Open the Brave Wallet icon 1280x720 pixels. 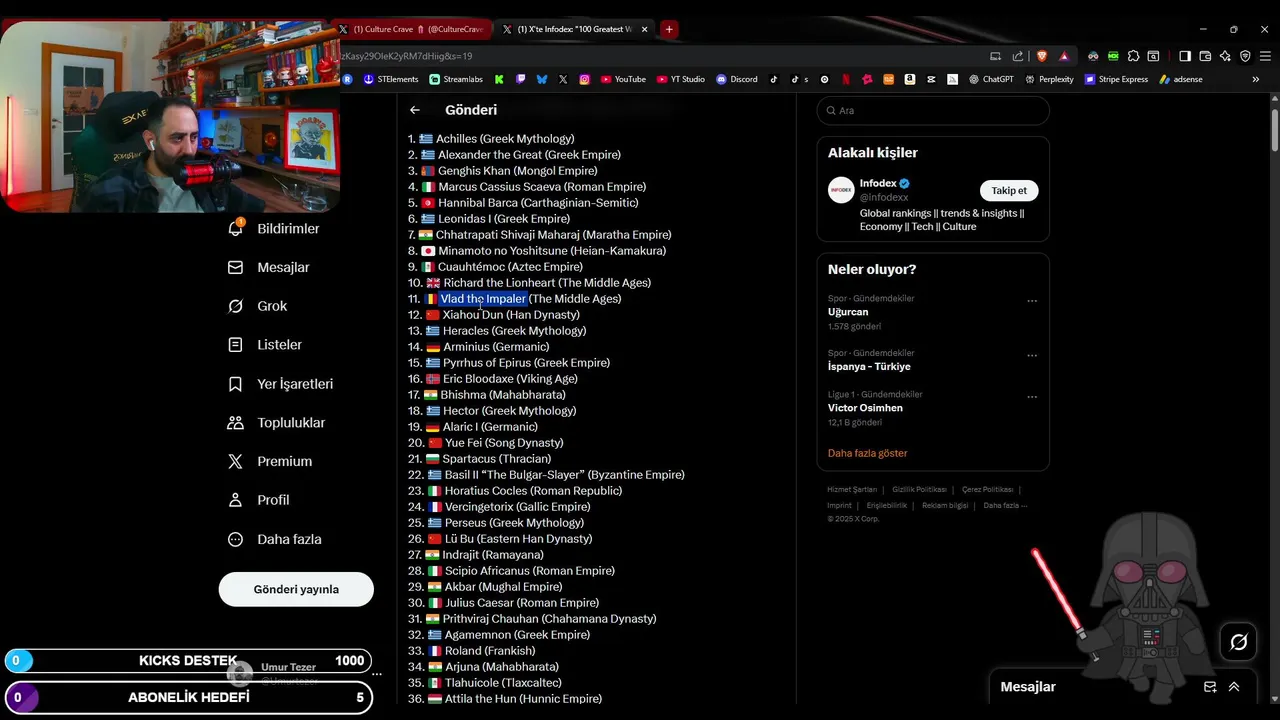[x=1205, y=56]
